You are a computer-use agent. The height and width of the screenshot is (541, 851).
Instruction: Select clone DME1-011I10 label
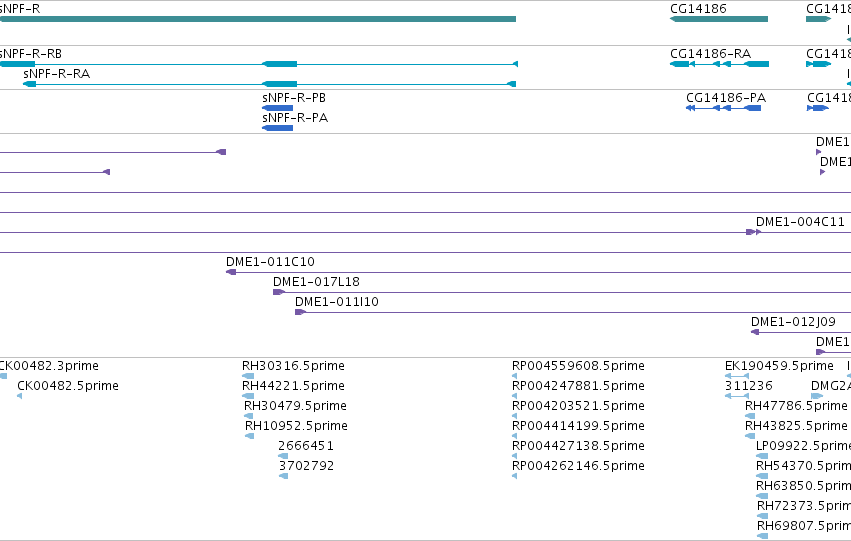336,302
